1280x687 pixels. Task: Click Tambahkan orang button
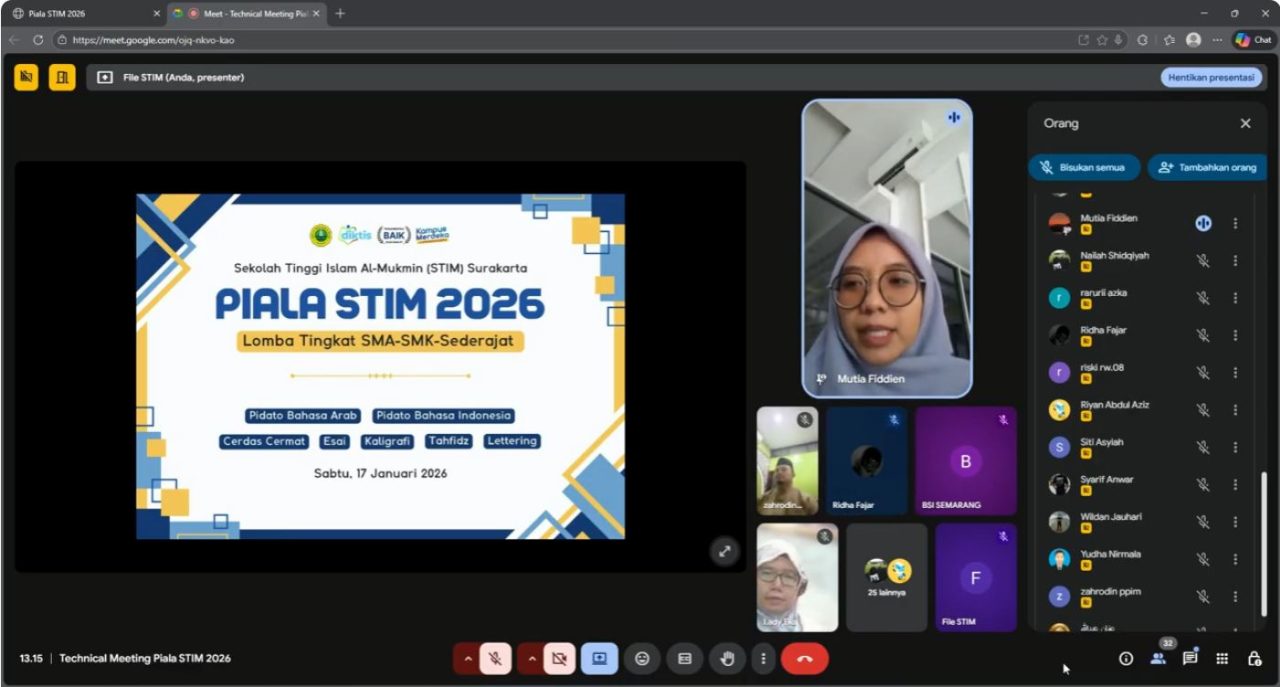[x=1208, y=168]
